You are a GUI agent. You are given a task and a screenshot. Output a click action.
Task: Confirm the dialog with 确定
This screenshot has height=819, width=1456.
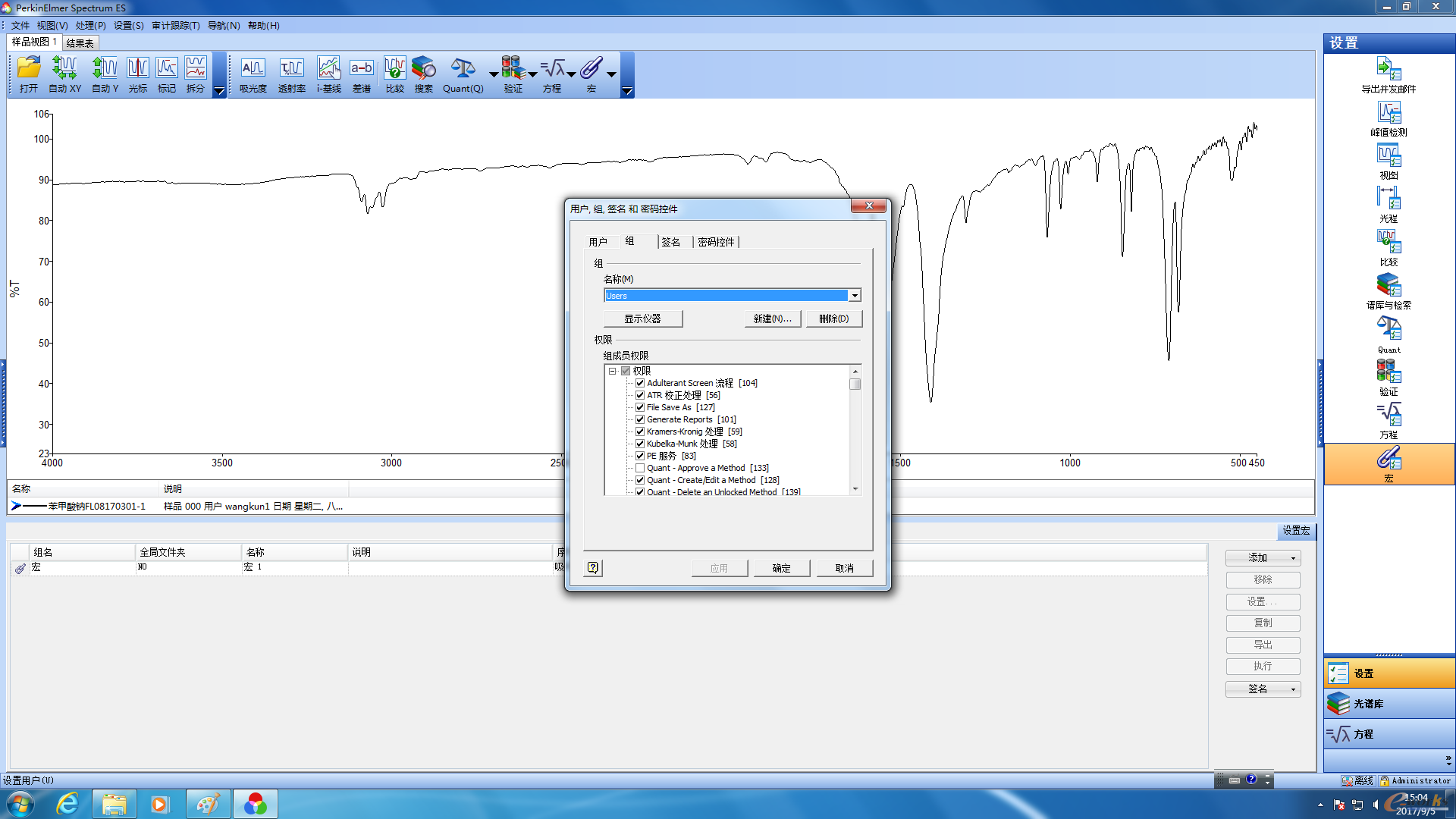tap(781, 568)
